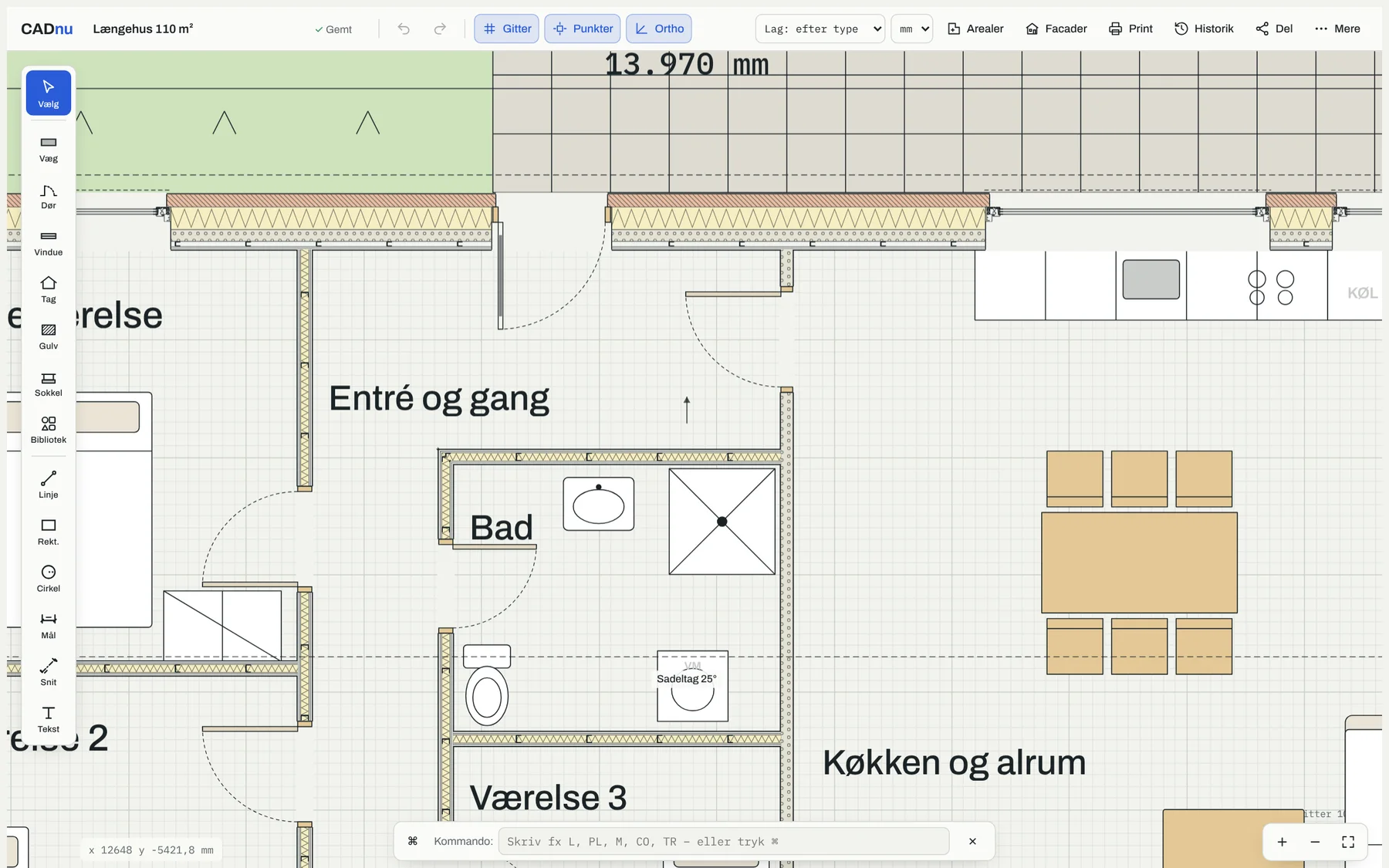This screenshot has height=868, width=1389.
Task: Click the command bar ⌘ icon
Action: tap(413, 841)
